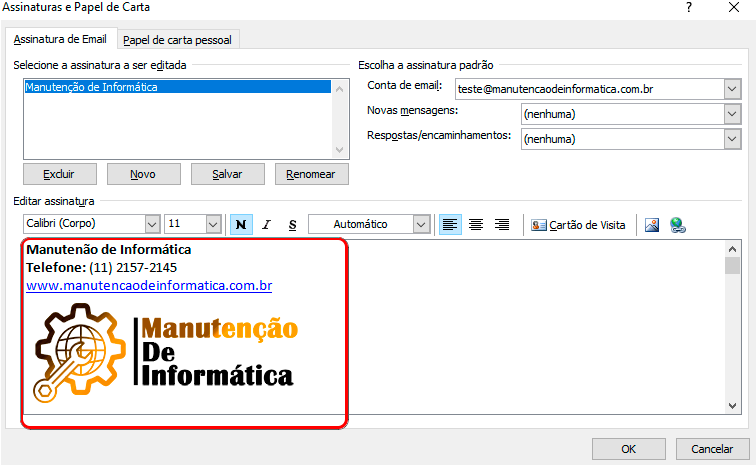
Task: Click the help question mark button
Action: pyautogui.click(x=689, y=7)
